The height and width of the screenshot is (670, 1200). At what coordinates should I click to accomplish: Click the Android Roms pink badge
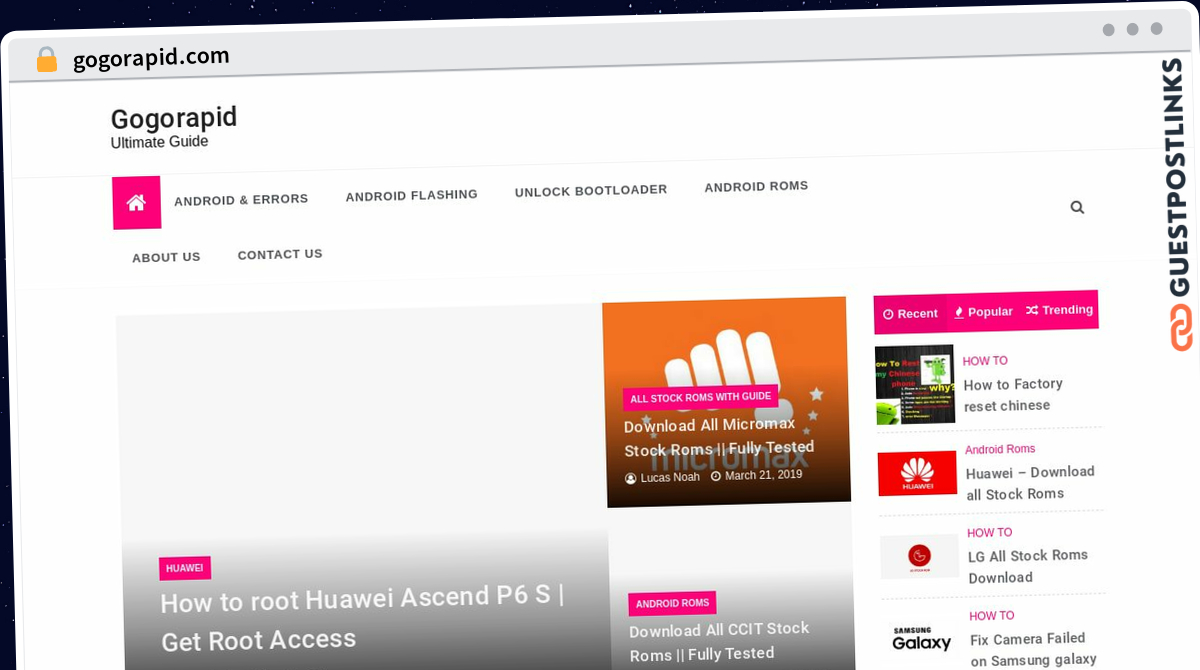point(672,603)
